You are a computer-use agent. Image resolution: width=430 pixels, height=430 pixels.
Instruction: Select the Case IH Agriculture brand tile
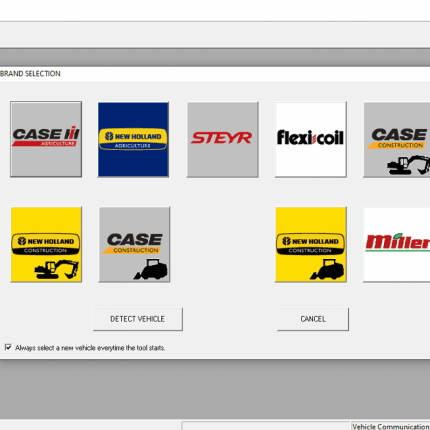tap(46, 139)
